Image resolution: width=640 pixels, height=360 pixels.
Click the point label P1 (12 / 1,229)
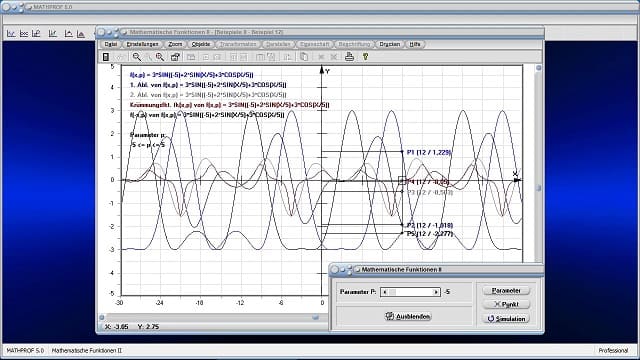point(429,152)
